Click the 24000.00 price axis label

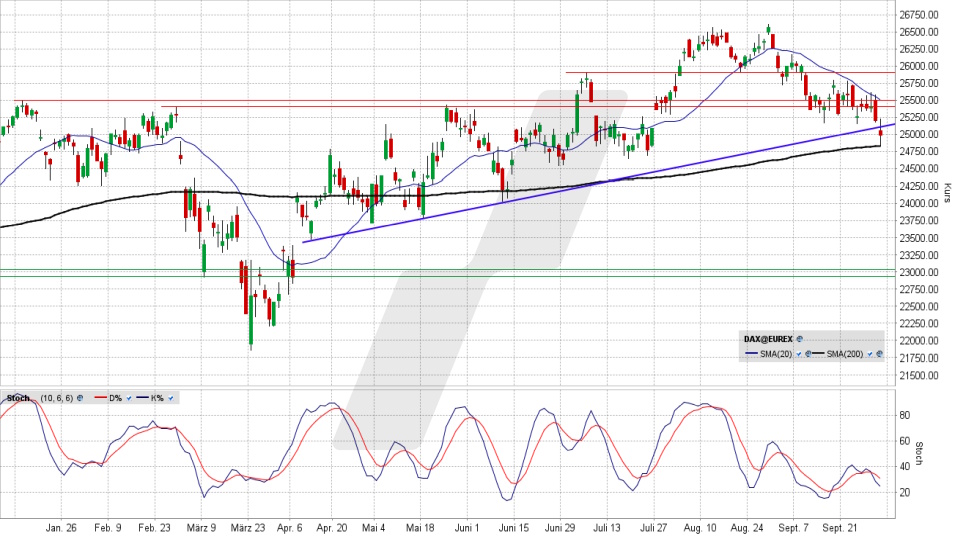(919, 203)
